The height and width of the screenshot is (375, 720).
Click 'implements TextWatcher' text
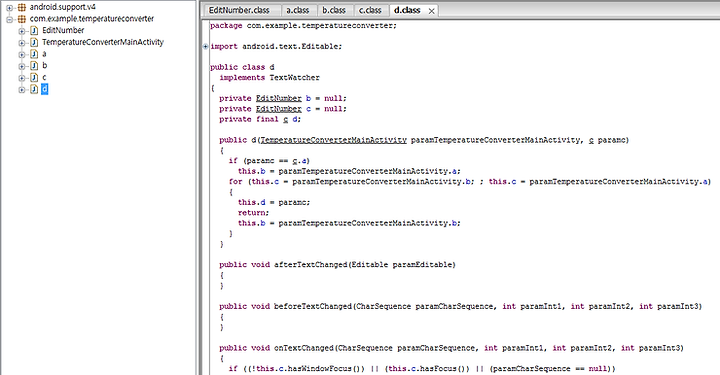click(x=269, y=78)
